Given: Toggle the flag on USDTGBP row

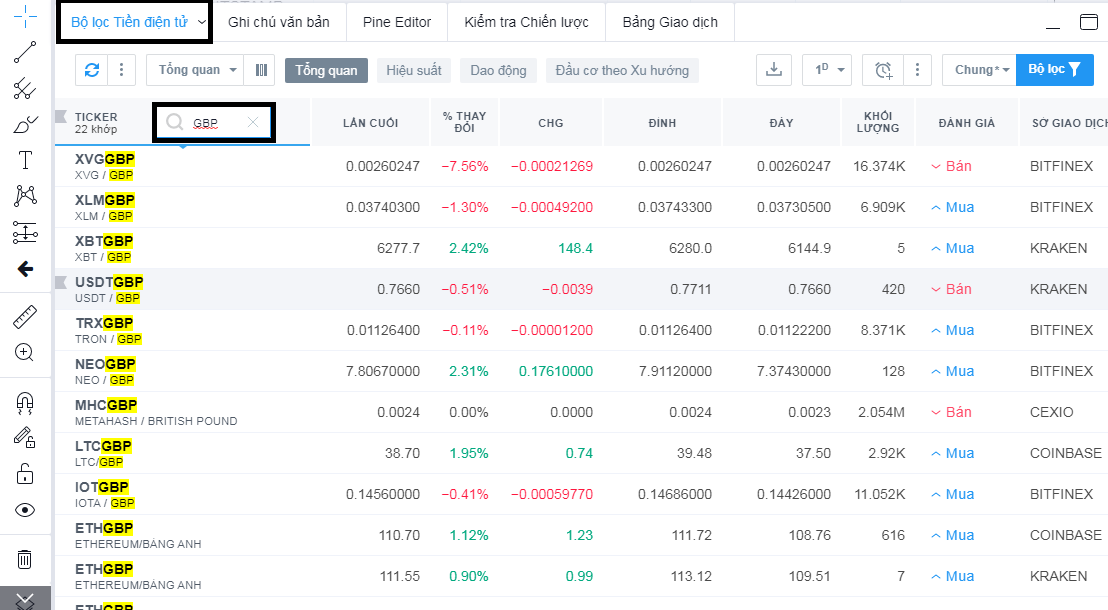Looking at the screenshot, I should coord(61,282).
